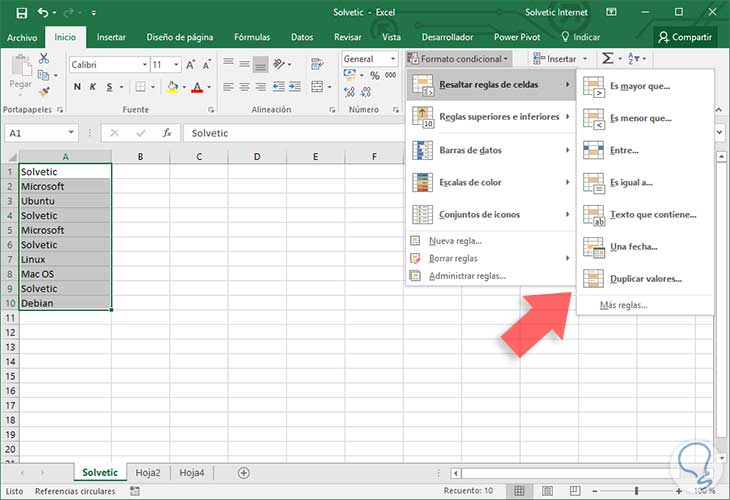The image size is (730, 500).
Task: Click the increase decimals icon
Action: pyautogui.click(x=349, y=92)
